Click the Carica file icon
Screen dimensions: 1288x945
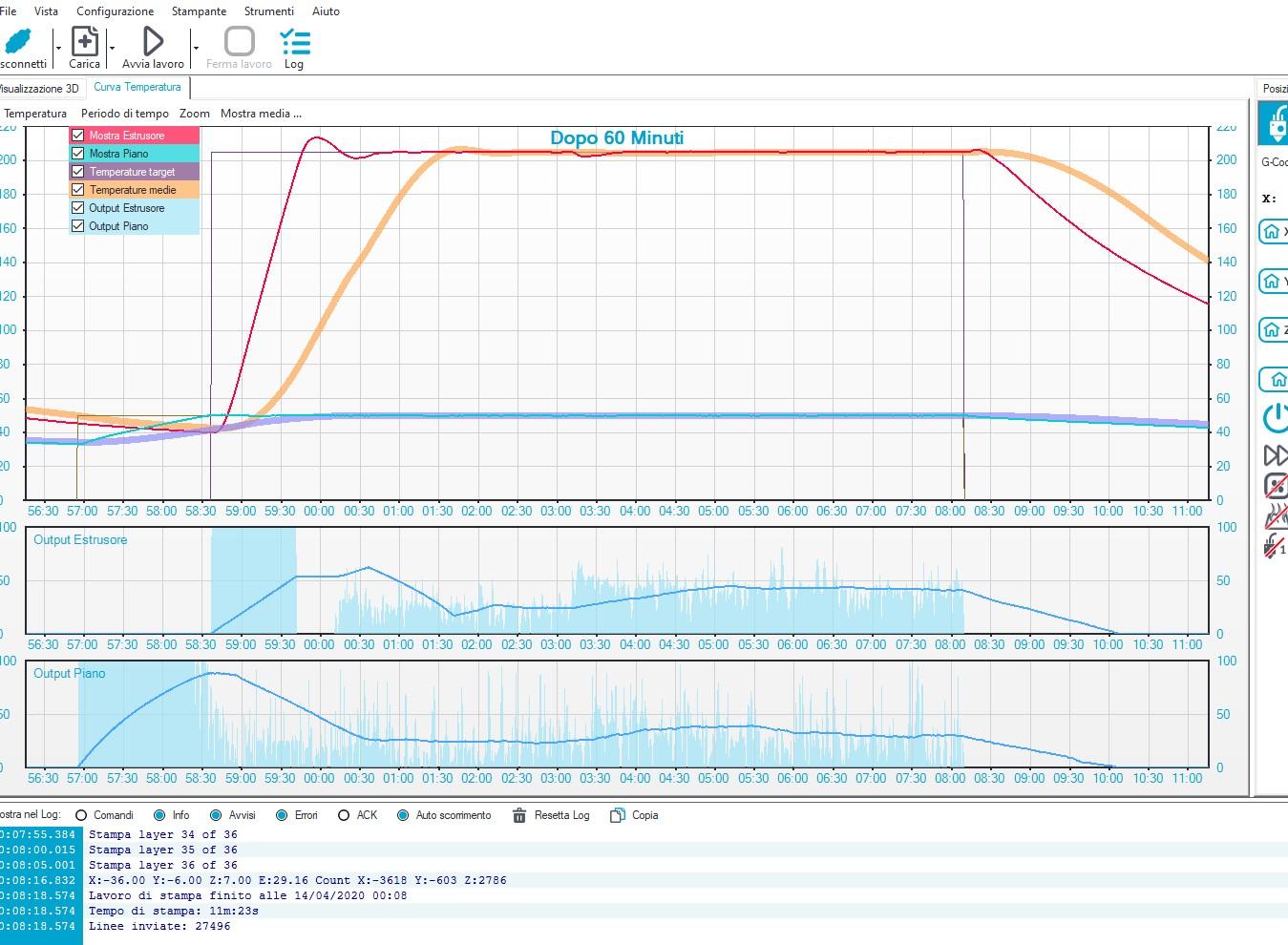[84, 42]
